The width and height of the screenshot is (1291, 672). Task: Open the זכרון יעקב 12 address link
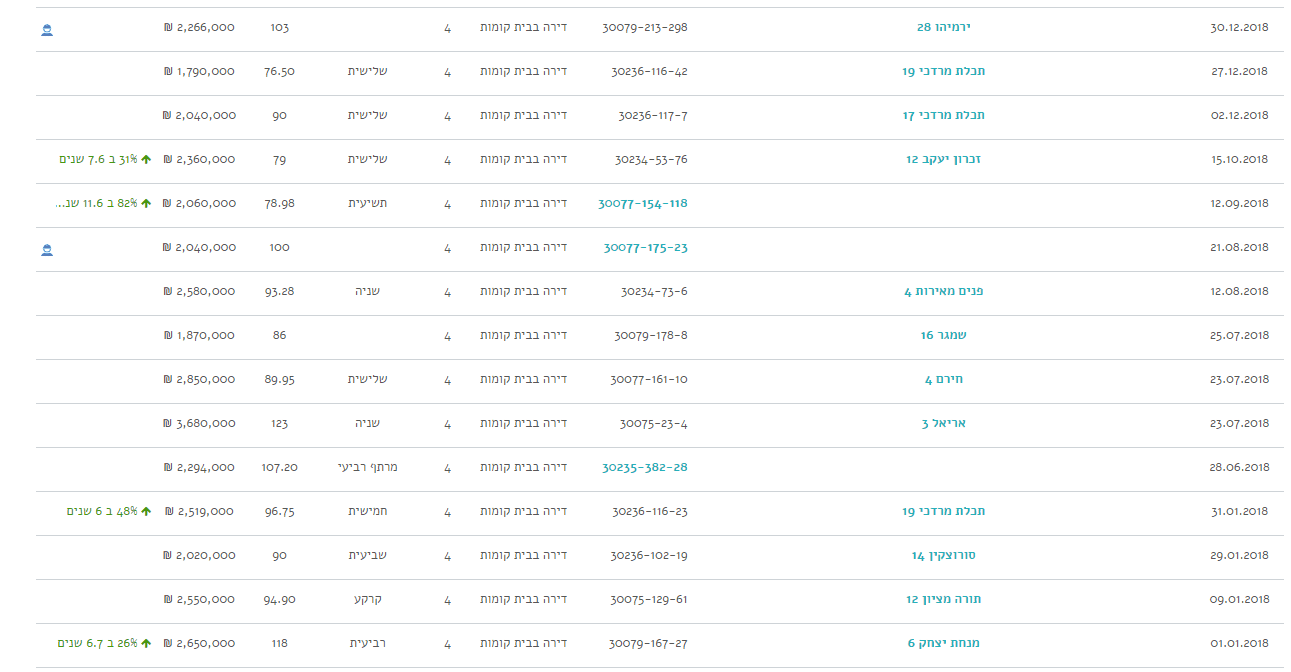point(943,160)
